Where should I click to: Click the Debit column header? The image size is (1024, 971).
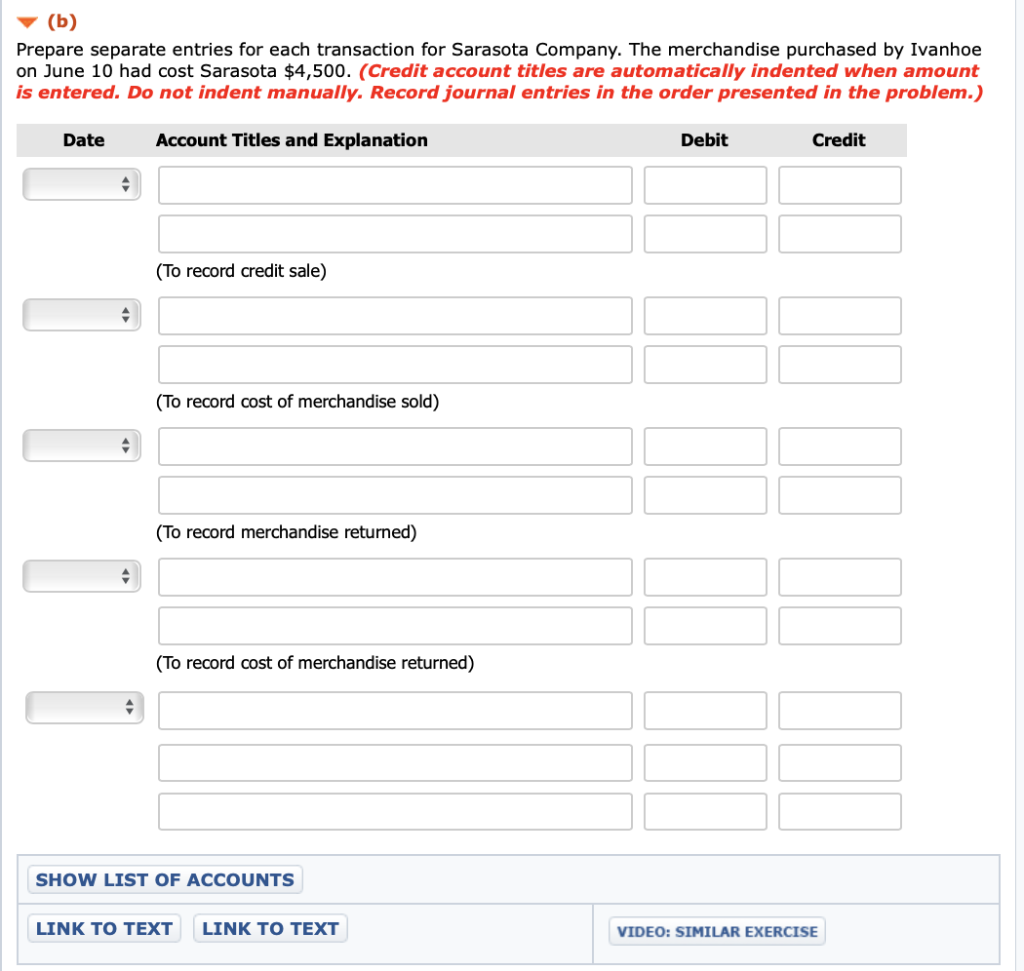point(705,140)
